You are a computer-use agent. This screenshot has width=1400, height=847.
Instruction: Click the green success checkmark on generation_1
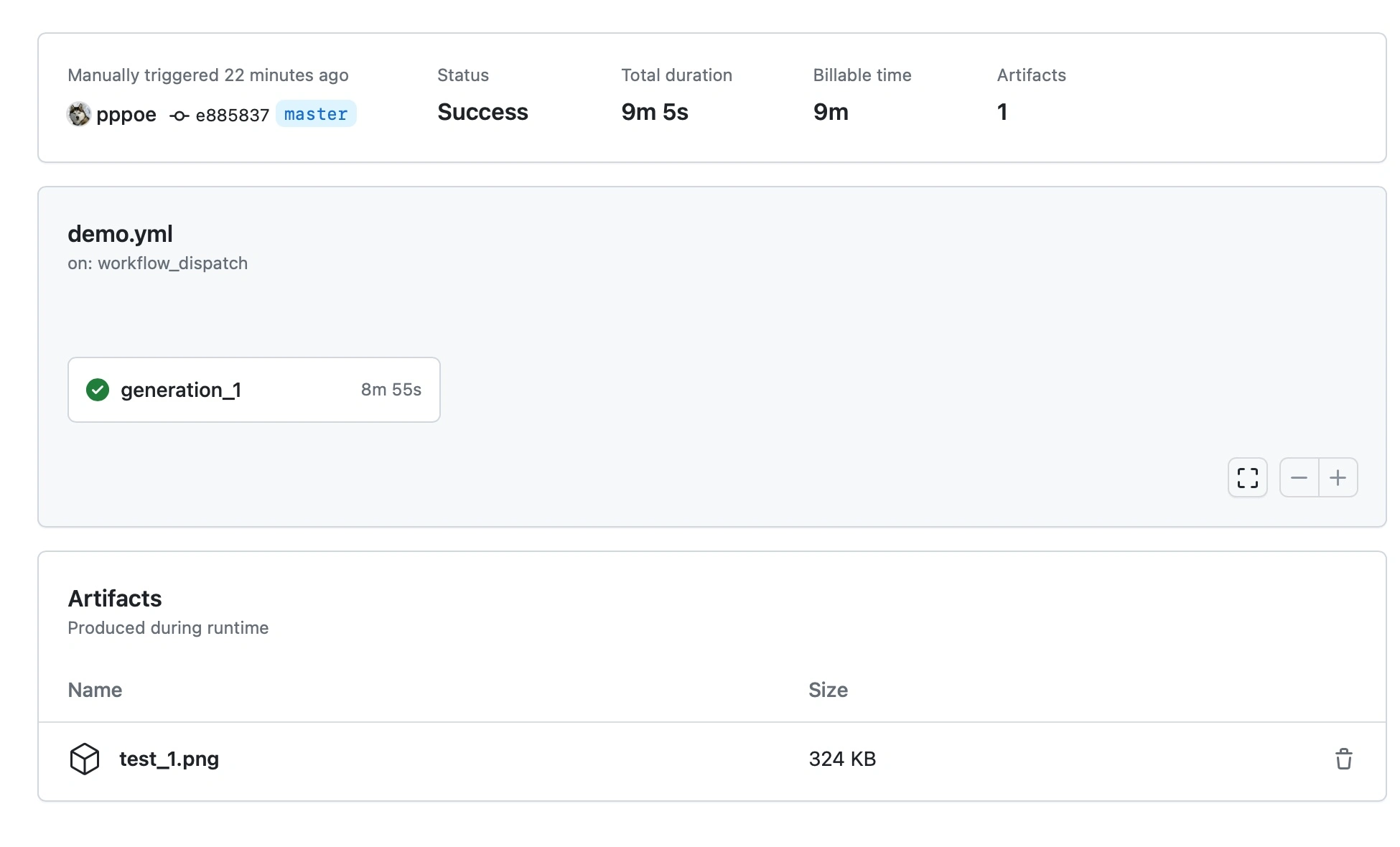pos(98,390)
